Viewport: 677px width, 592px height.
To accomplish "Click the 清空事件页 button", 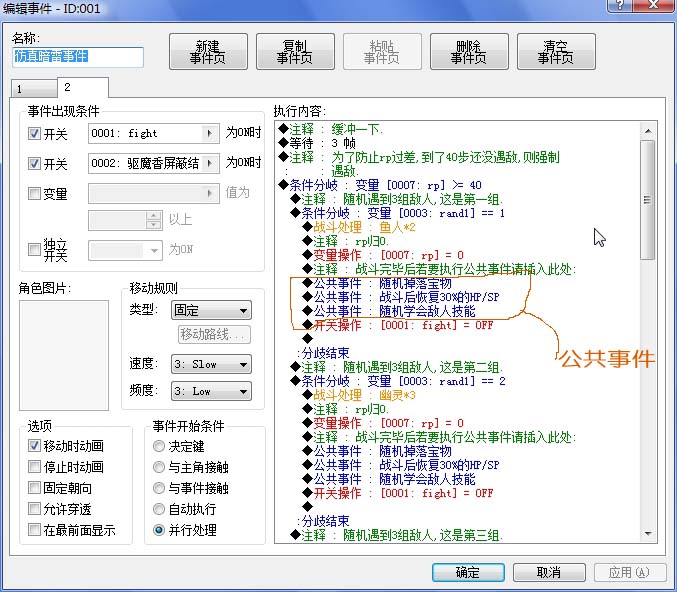I will 556,51.
